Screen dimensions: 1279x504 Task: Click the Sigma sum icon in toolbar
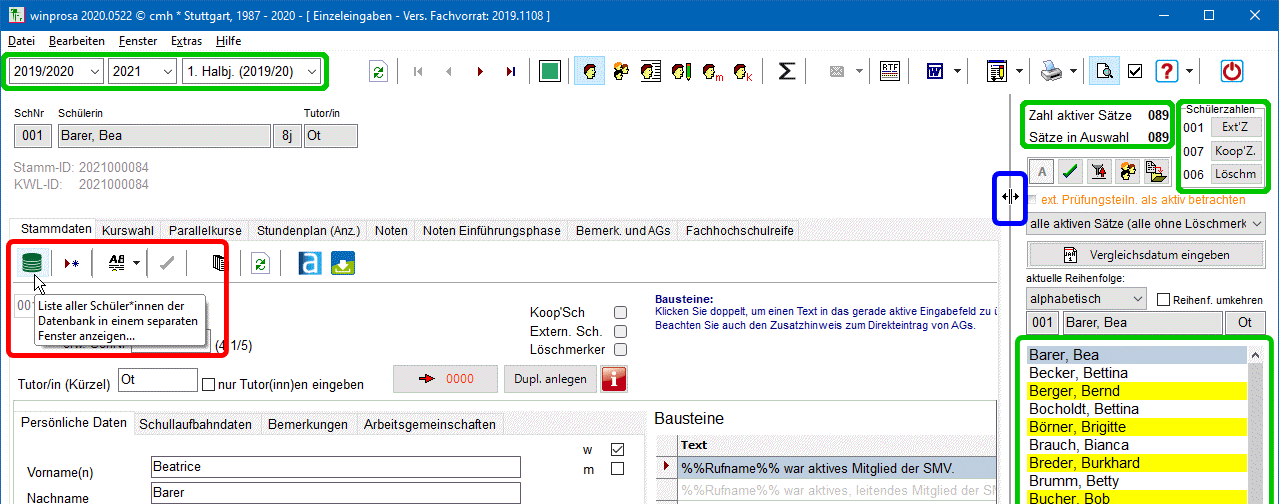(x=787, y=71)
